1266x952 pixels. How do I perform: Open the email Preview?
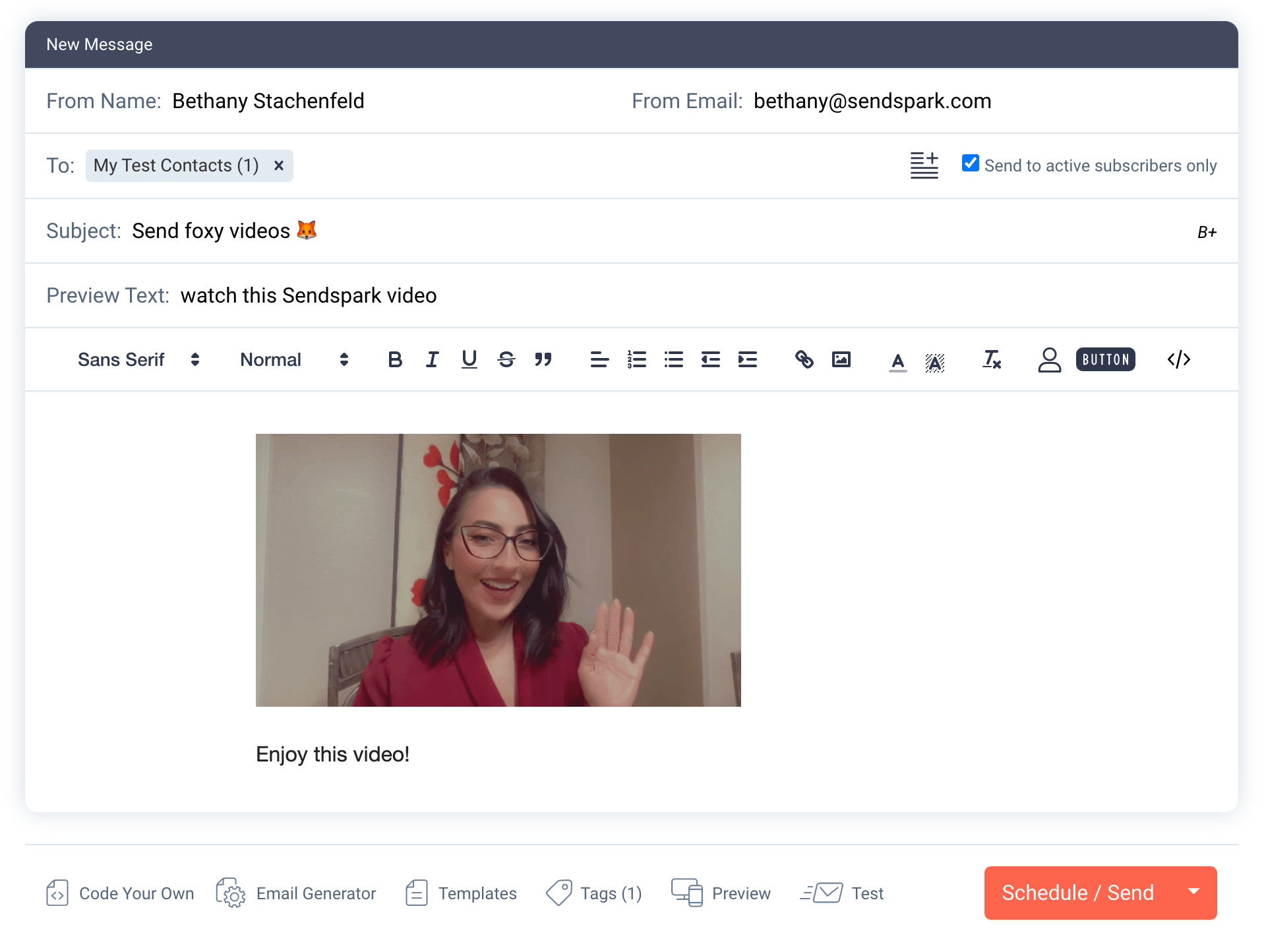(x=721, y=893)
